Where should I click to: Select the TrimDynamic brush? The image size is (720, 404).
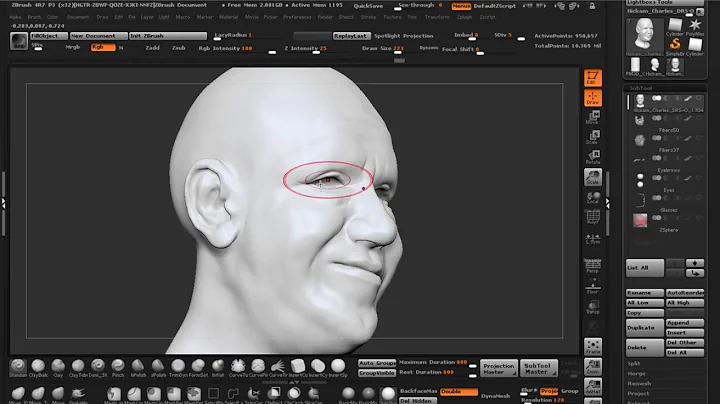[x=178, y=368]
